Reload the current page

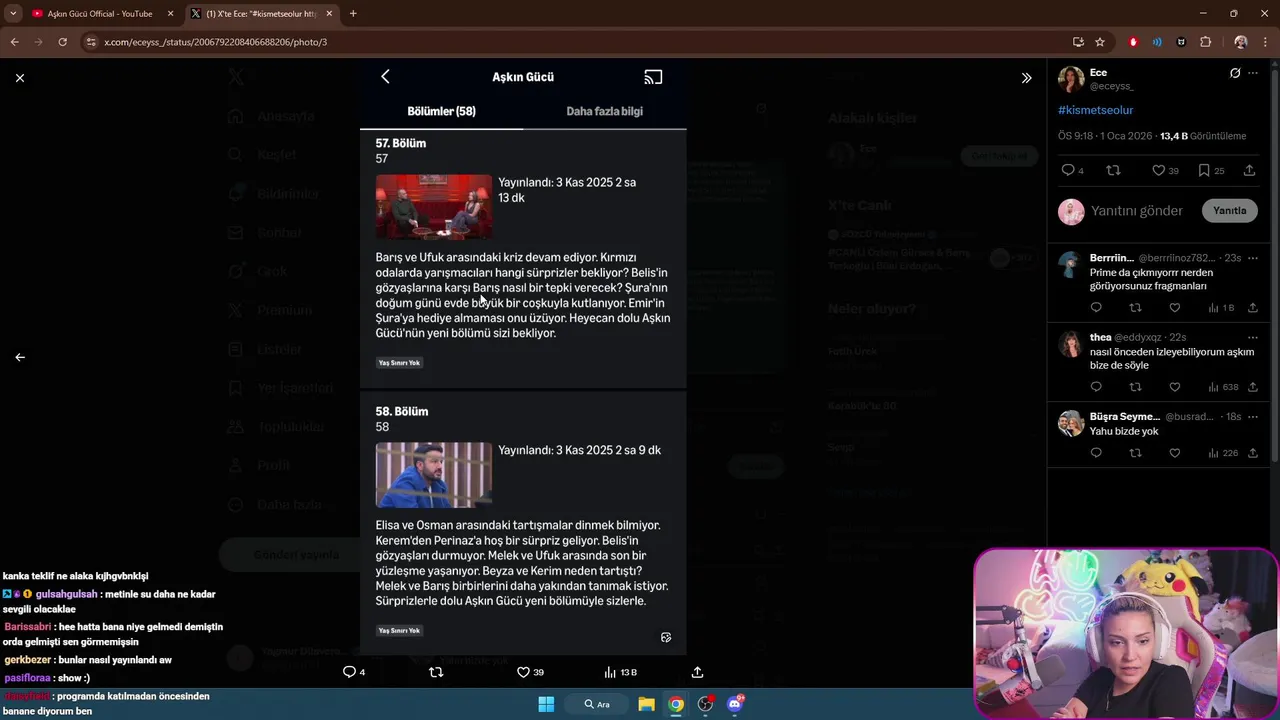(x=62, y=42)
